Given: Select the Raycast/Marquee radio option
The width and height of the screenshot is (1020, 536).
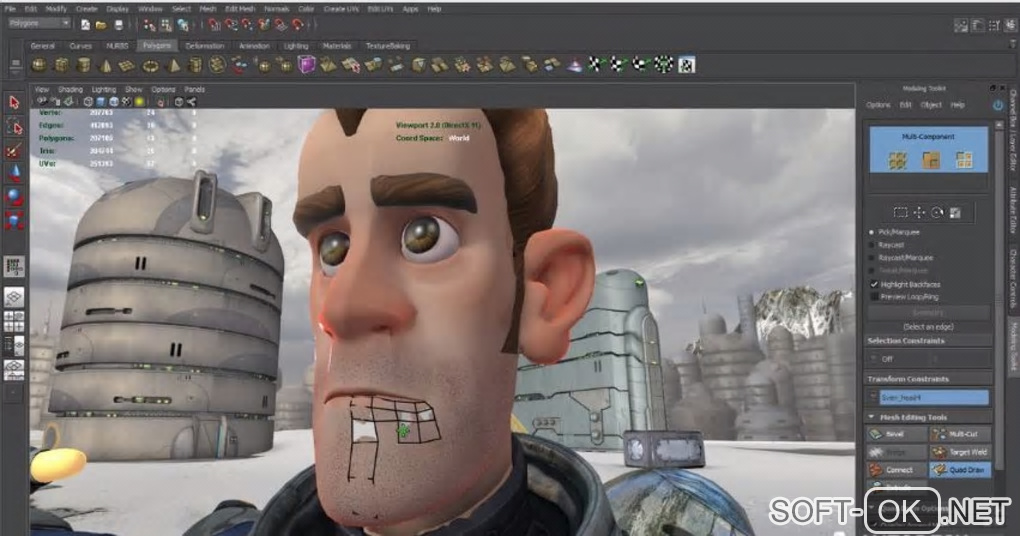Looking at the screenshot, I should coord(872,258).
